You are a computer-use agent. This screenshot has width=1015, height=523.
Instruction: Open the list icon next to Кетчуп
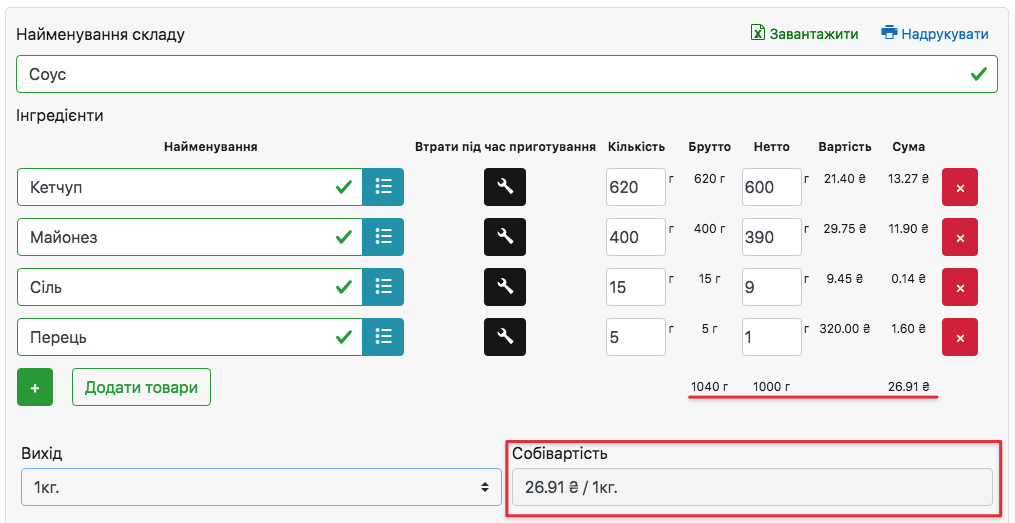(x=383, y=187)
